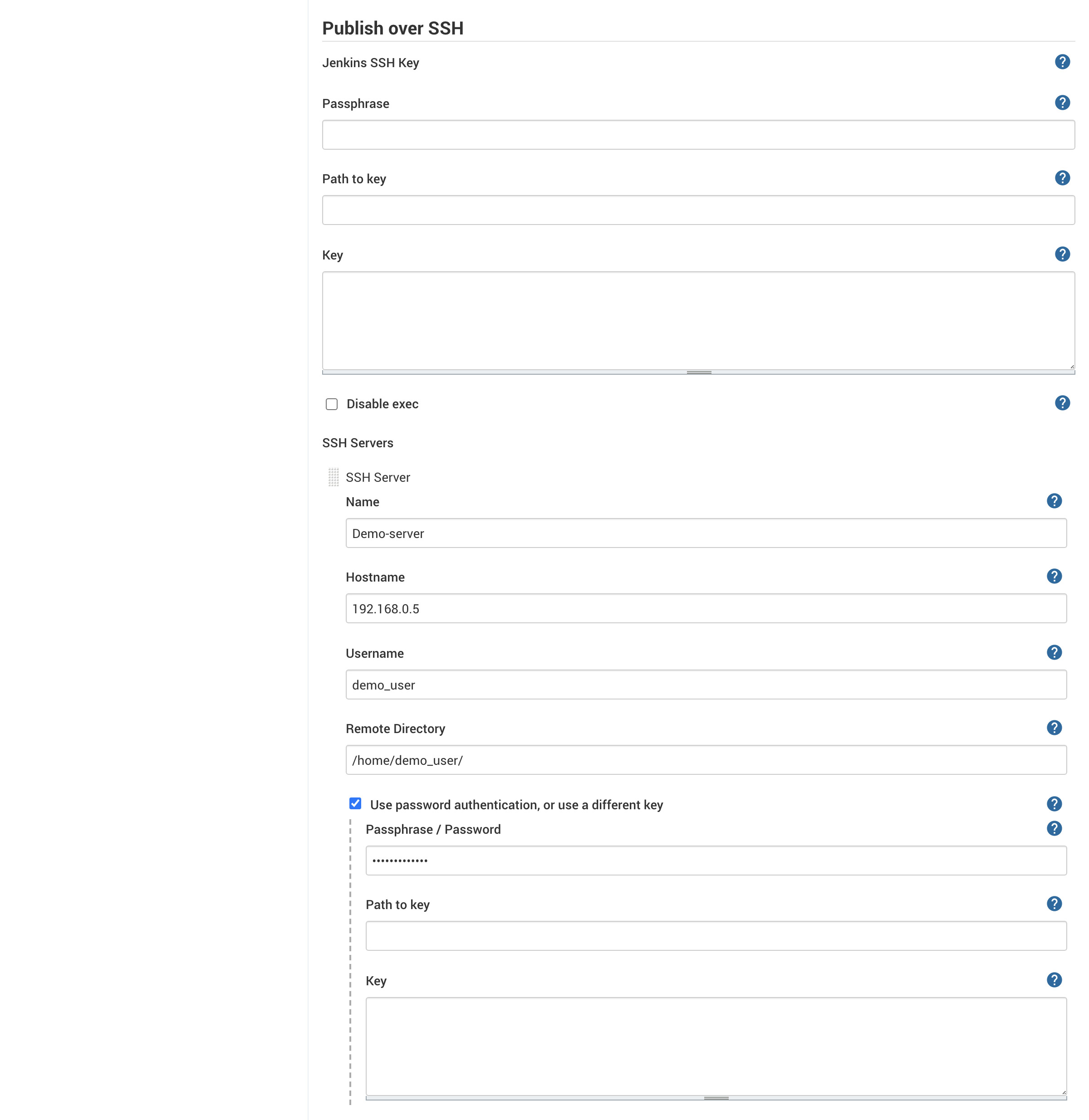Screen dimensions: 1089x1120
Task: Click help icon beside top Passphrase field
Action: [1062, 103]
